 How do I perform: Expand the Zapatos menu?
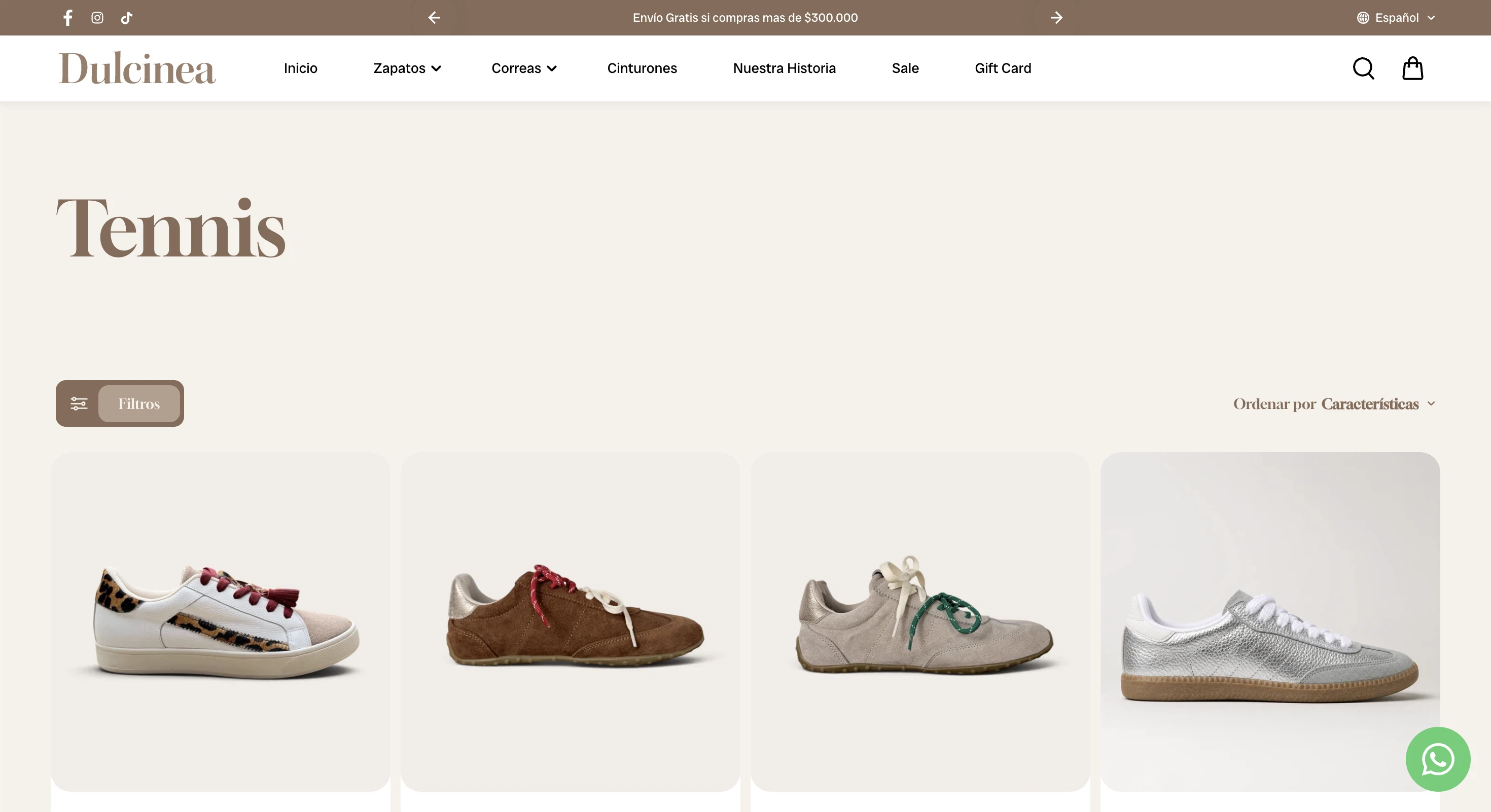[407, 68]
